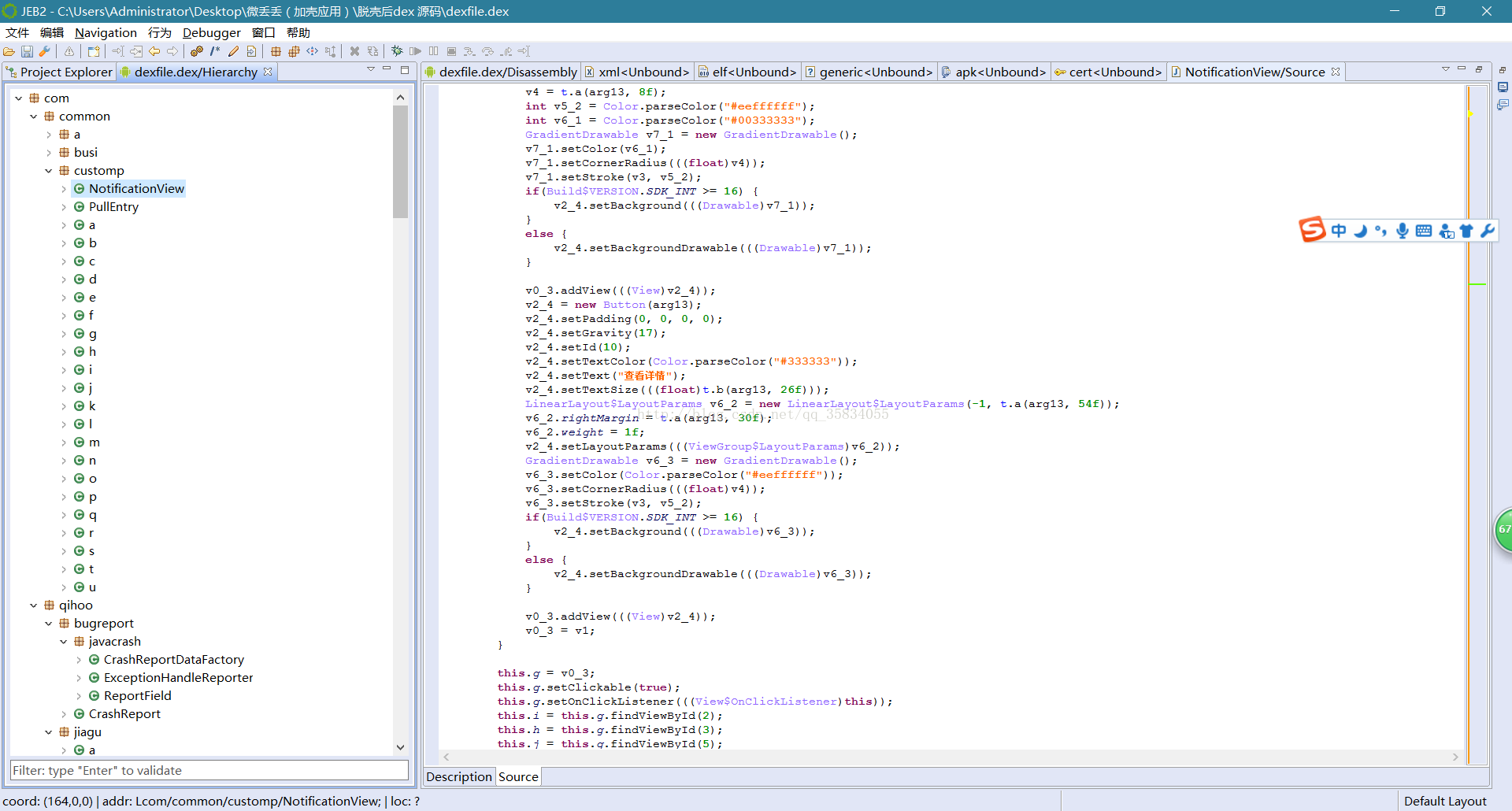
Task: Toggle the Sogou moon half-width mode icon
Action: point(1360,231)
